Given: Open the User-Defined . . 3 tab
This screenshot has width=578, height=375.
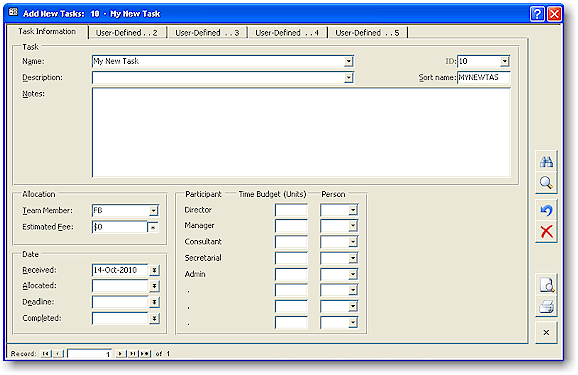Looking at the screenshot, I should tap(207, 33).
